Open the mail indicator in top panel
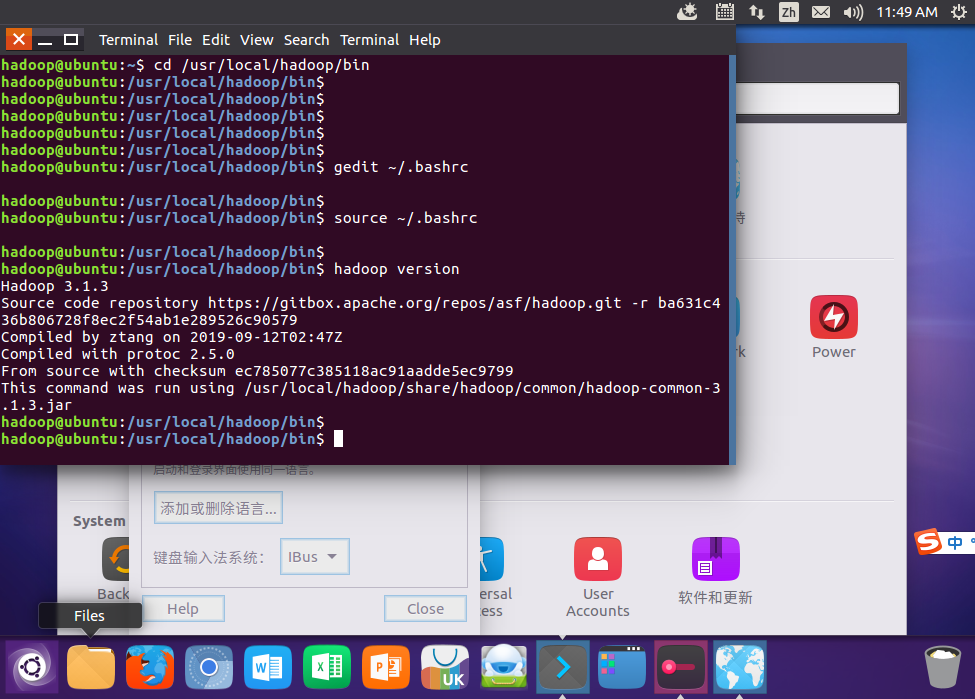The image size is (975, 699). (821, 12)
